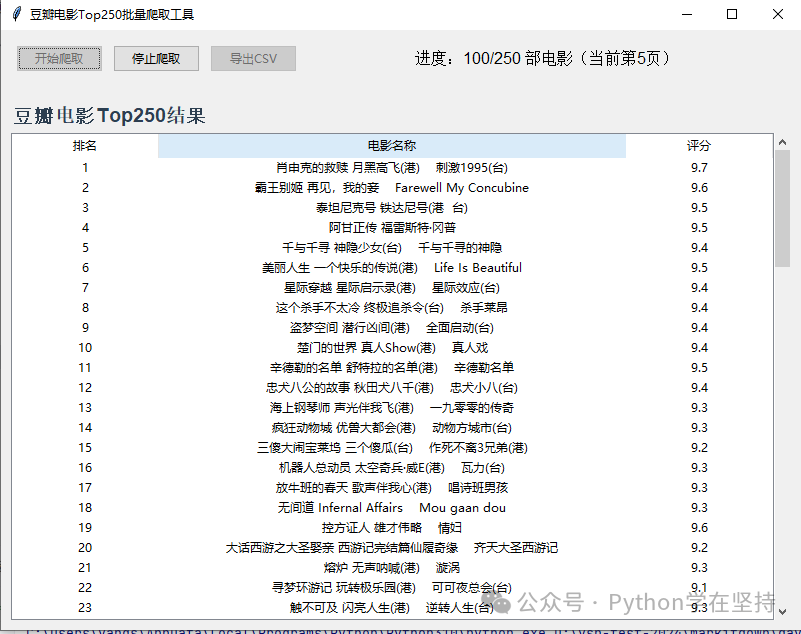Close the crawler tool window
801x634 pixels.
pos(778,14)
